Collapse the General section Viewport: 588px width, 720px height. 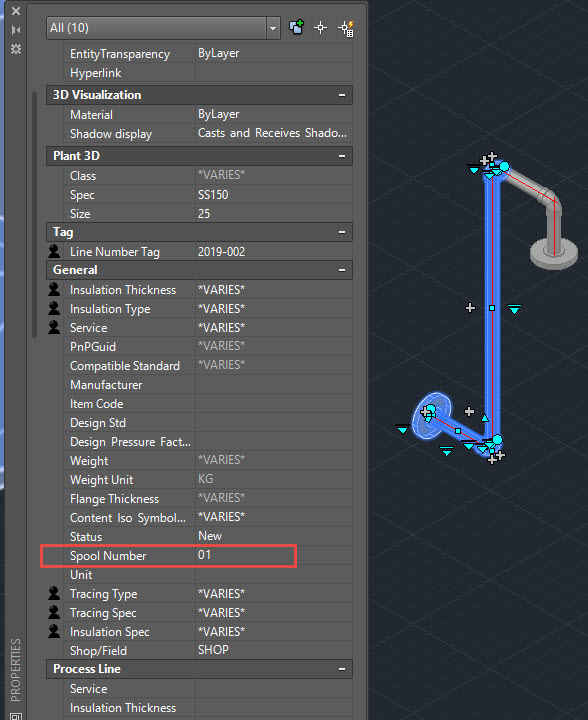tap(342, 270)
